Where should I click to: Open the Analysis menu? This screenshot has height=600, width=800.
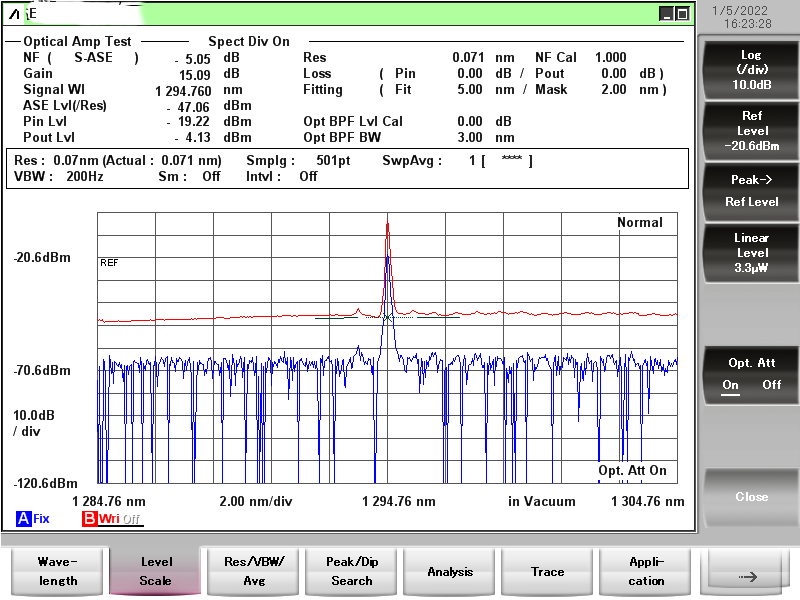click(450, 571)
